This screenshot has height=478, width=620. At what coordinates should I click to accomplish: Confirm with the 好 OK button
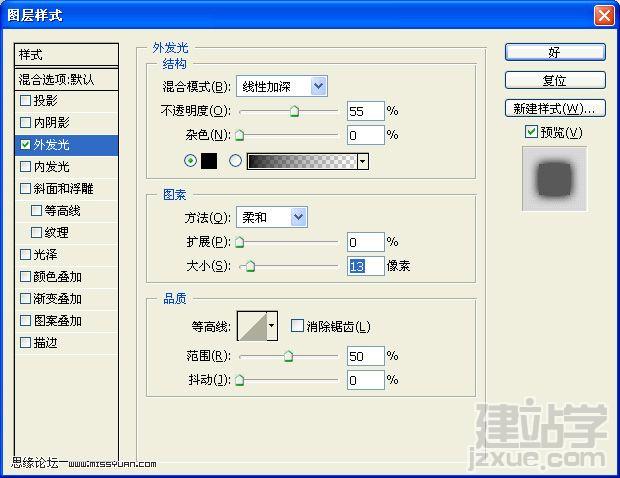(x=555, y=52)
